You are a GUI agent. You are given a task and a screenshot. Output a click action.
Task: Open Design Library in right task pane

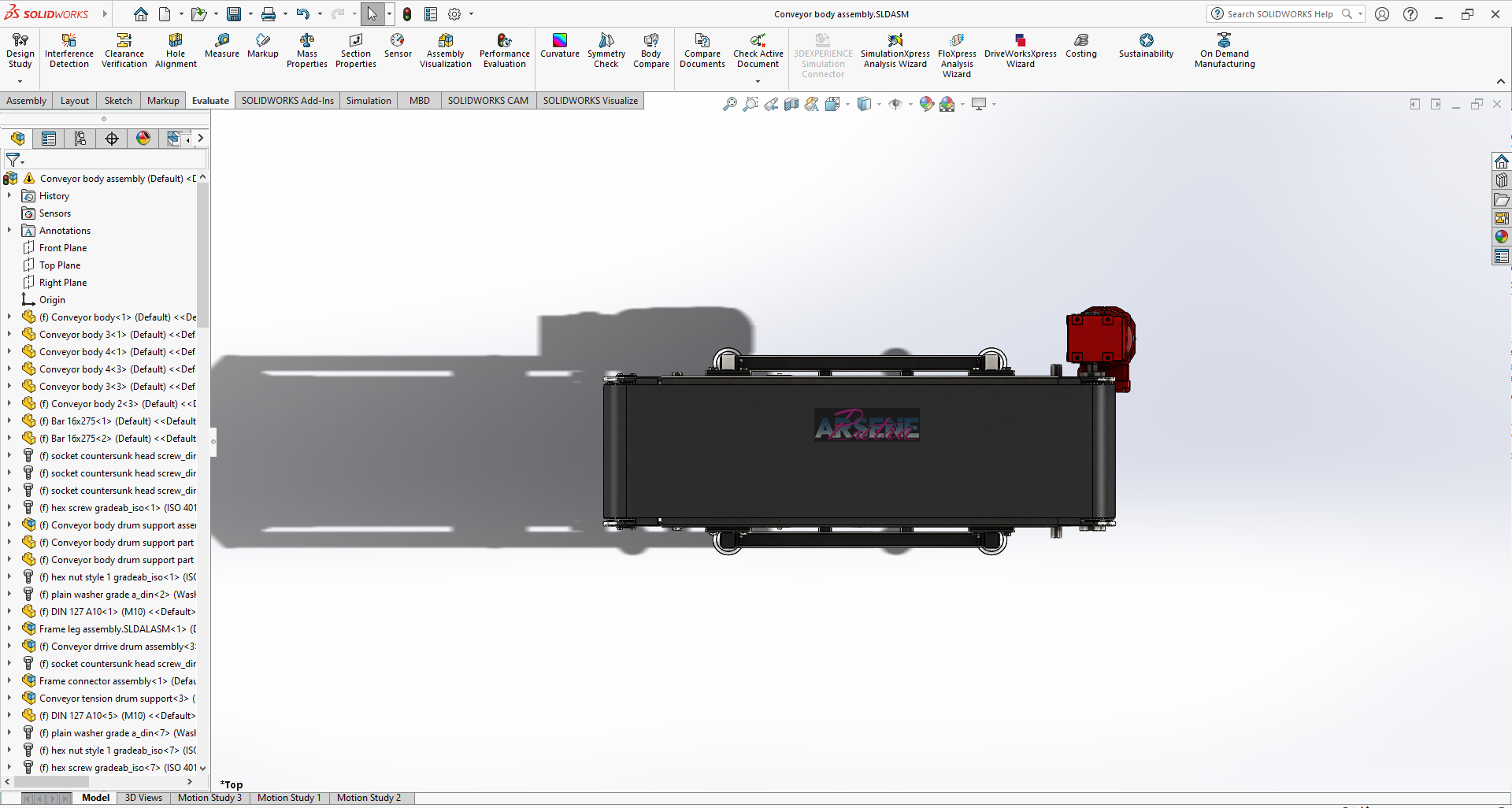pos(1502,180)
